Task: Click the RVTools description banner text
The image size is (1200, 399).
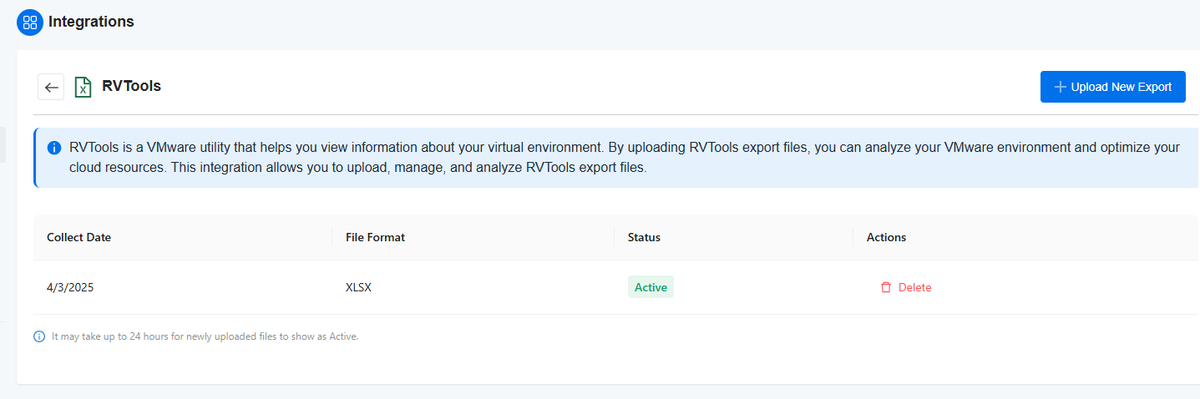Action: tap(625, 157)
